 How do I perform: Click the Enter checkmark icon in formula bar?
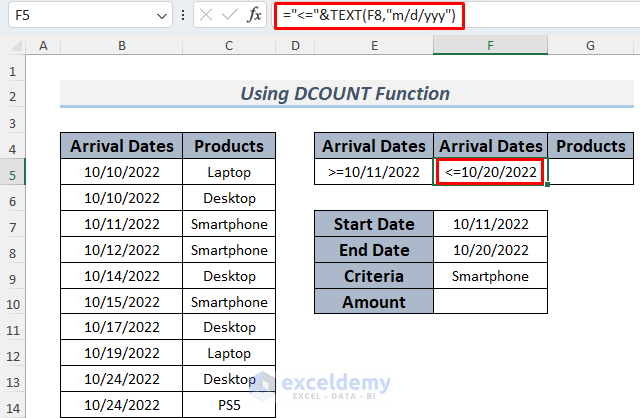229,15
